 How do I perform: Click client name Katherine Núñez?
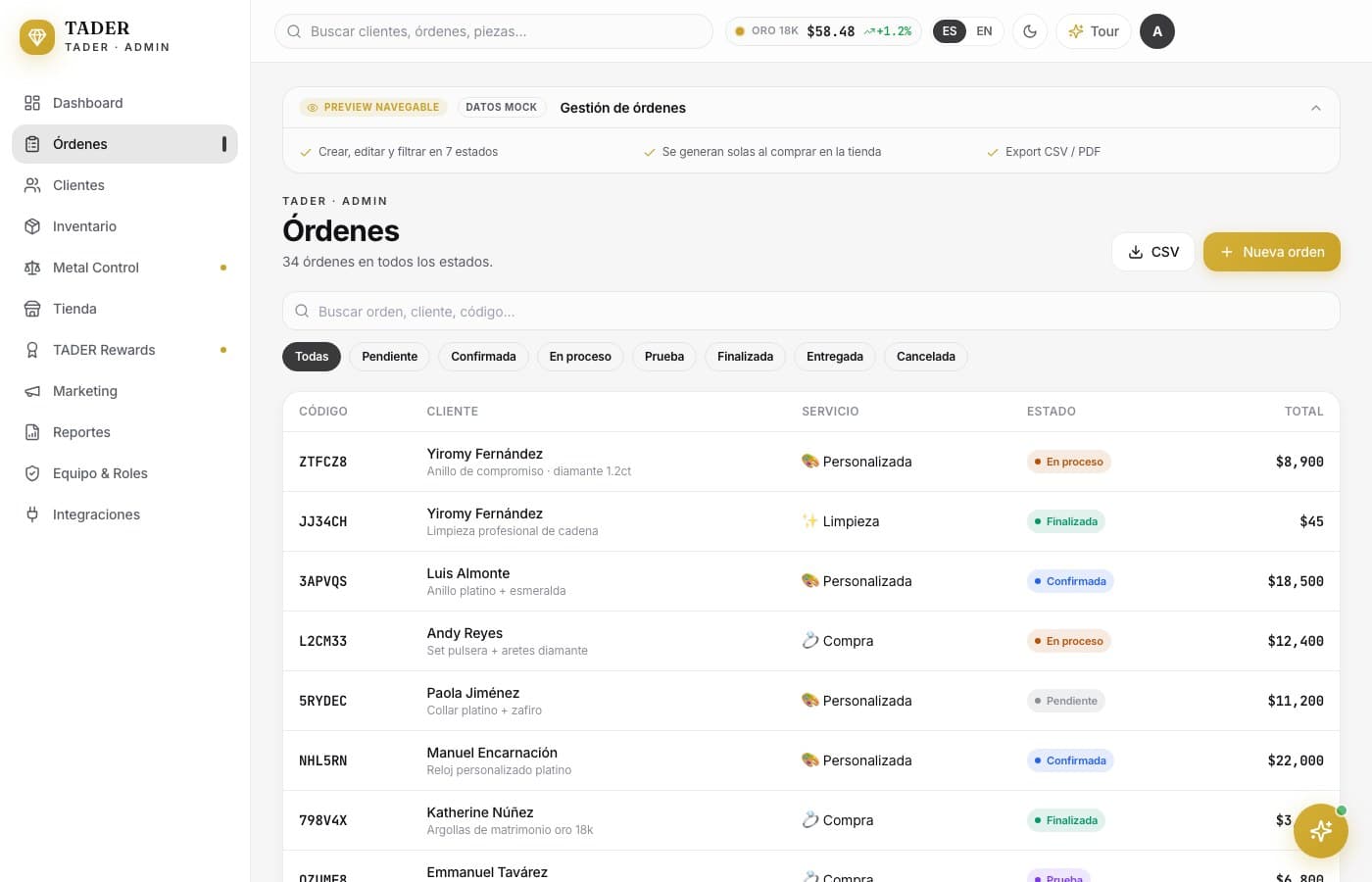[x=480, y=812]
